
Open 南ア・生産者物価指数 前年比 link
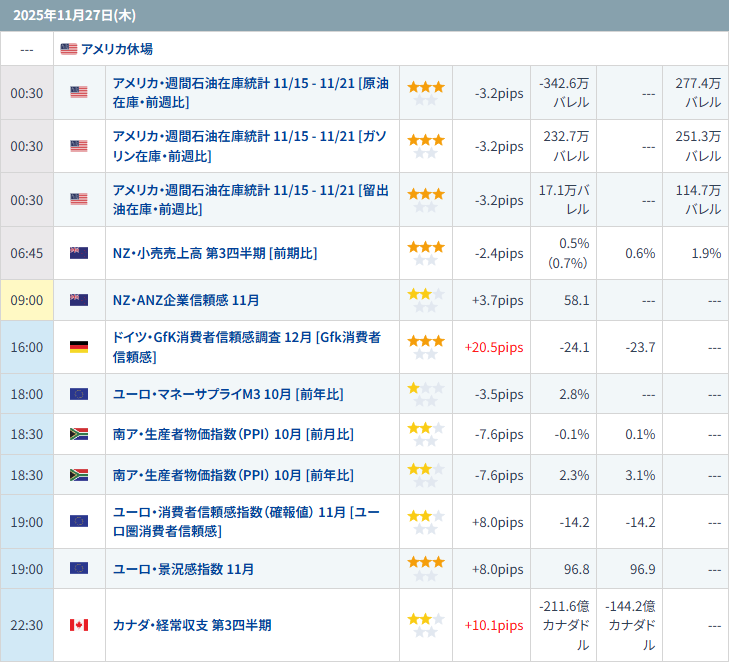coord(233,475)
